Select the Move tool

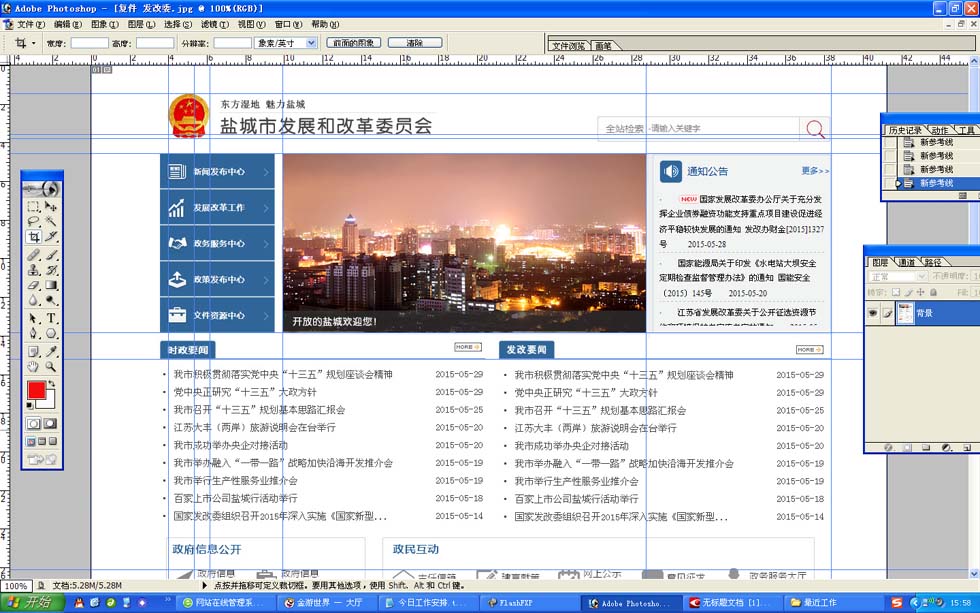51,206
